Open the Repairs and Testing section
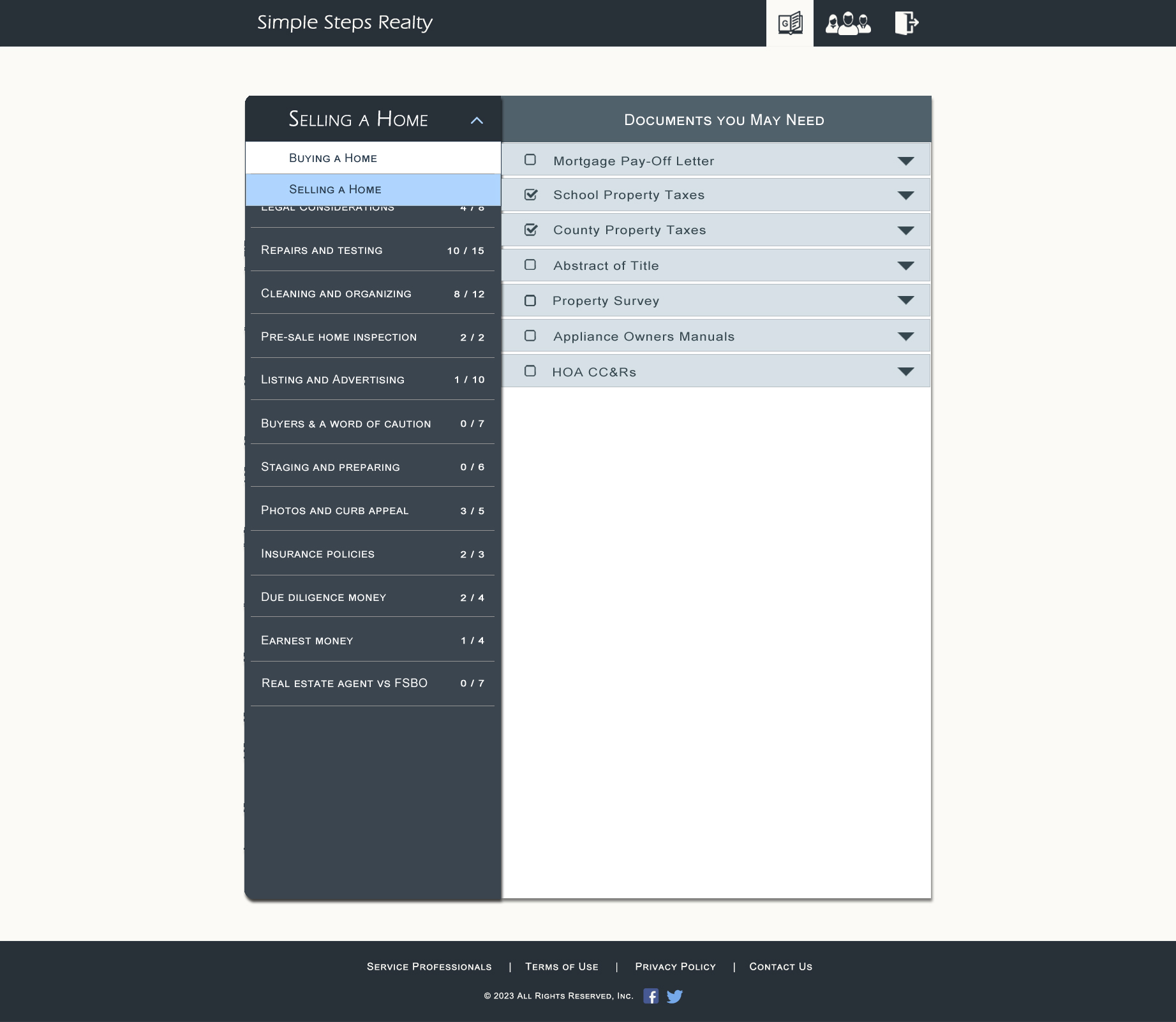 click(372, 250)
